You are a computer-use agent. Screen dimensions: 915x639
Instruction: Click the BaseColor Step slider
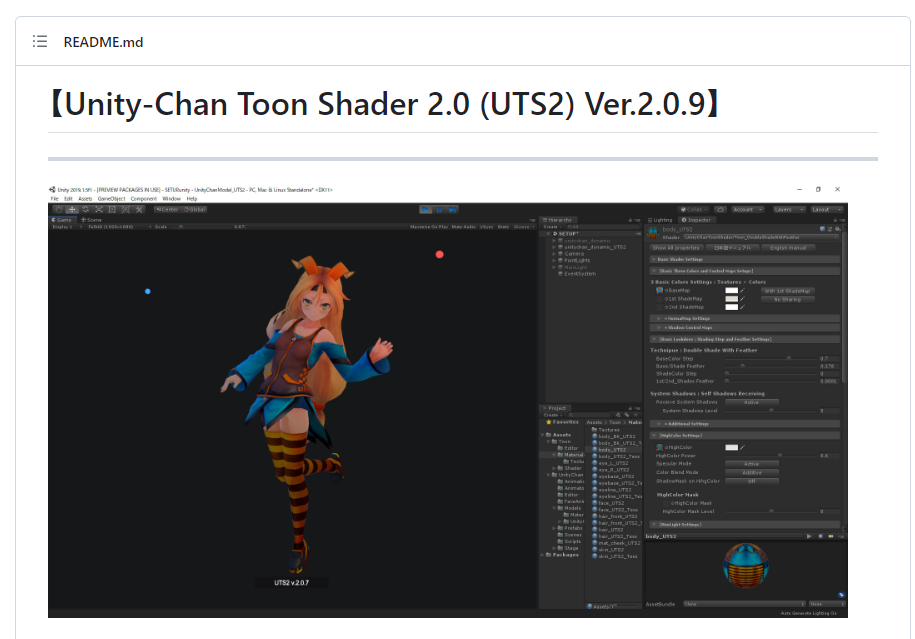[x=770, y=358]
